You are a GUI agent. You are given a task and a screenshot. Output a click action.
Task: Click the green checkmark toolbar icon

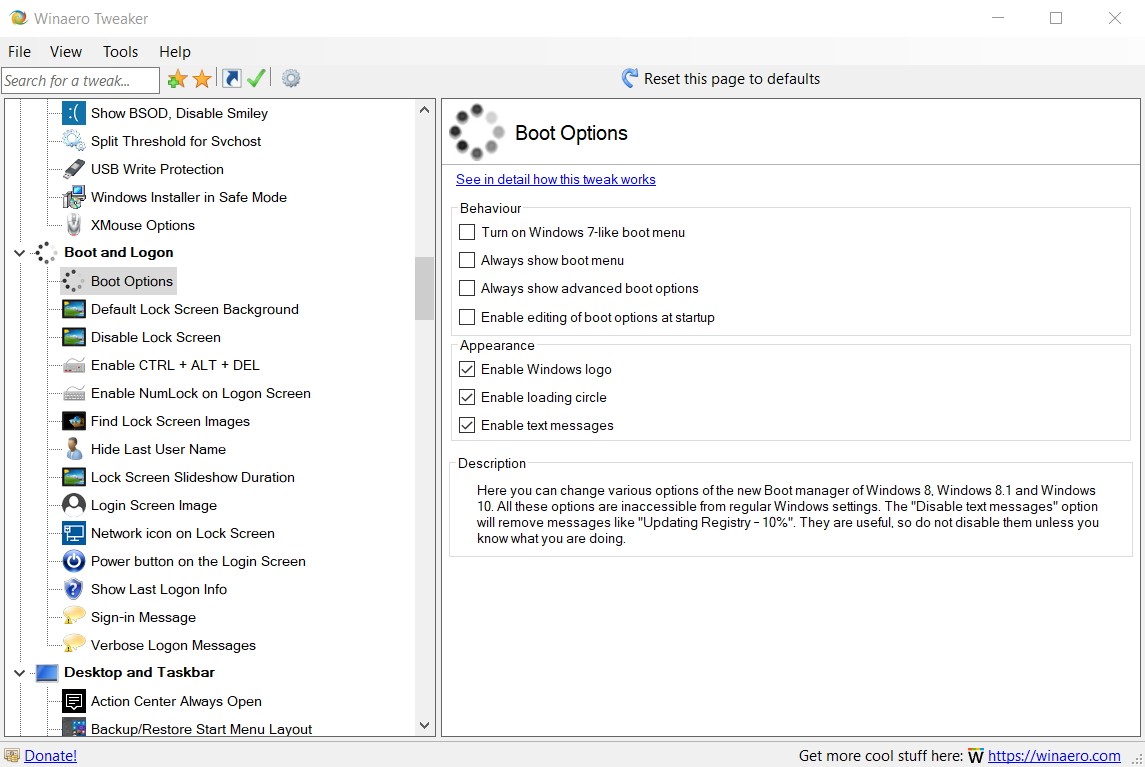click(256, 78)
